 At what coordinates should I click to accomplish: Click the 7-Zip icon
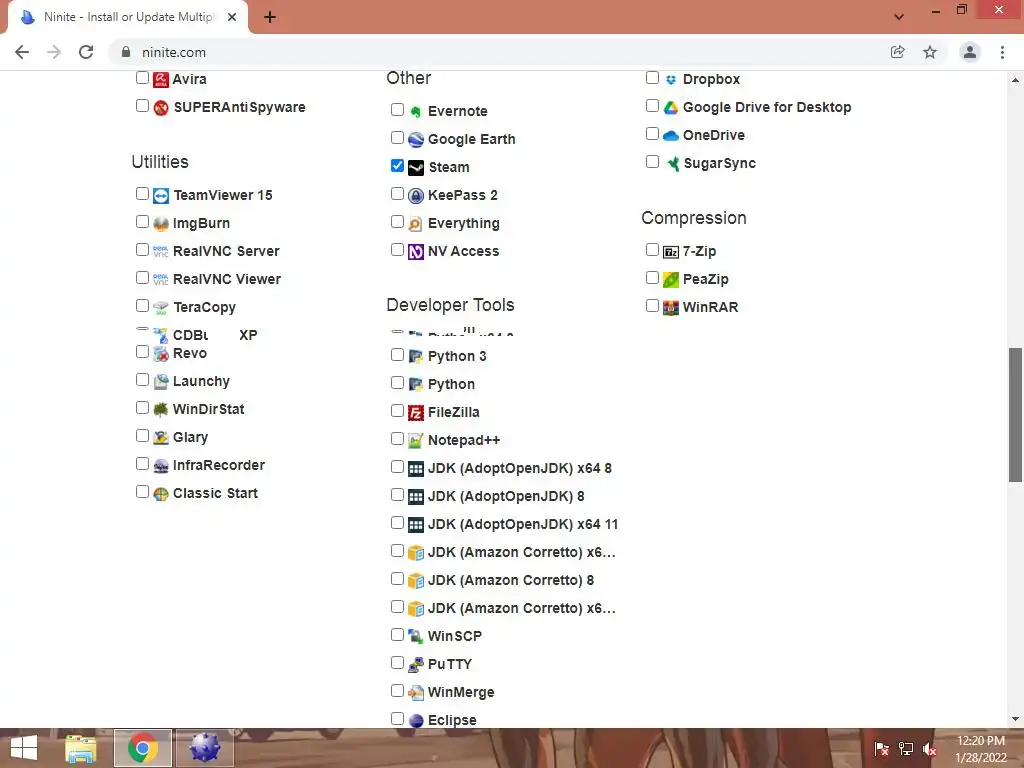[671, 252]
